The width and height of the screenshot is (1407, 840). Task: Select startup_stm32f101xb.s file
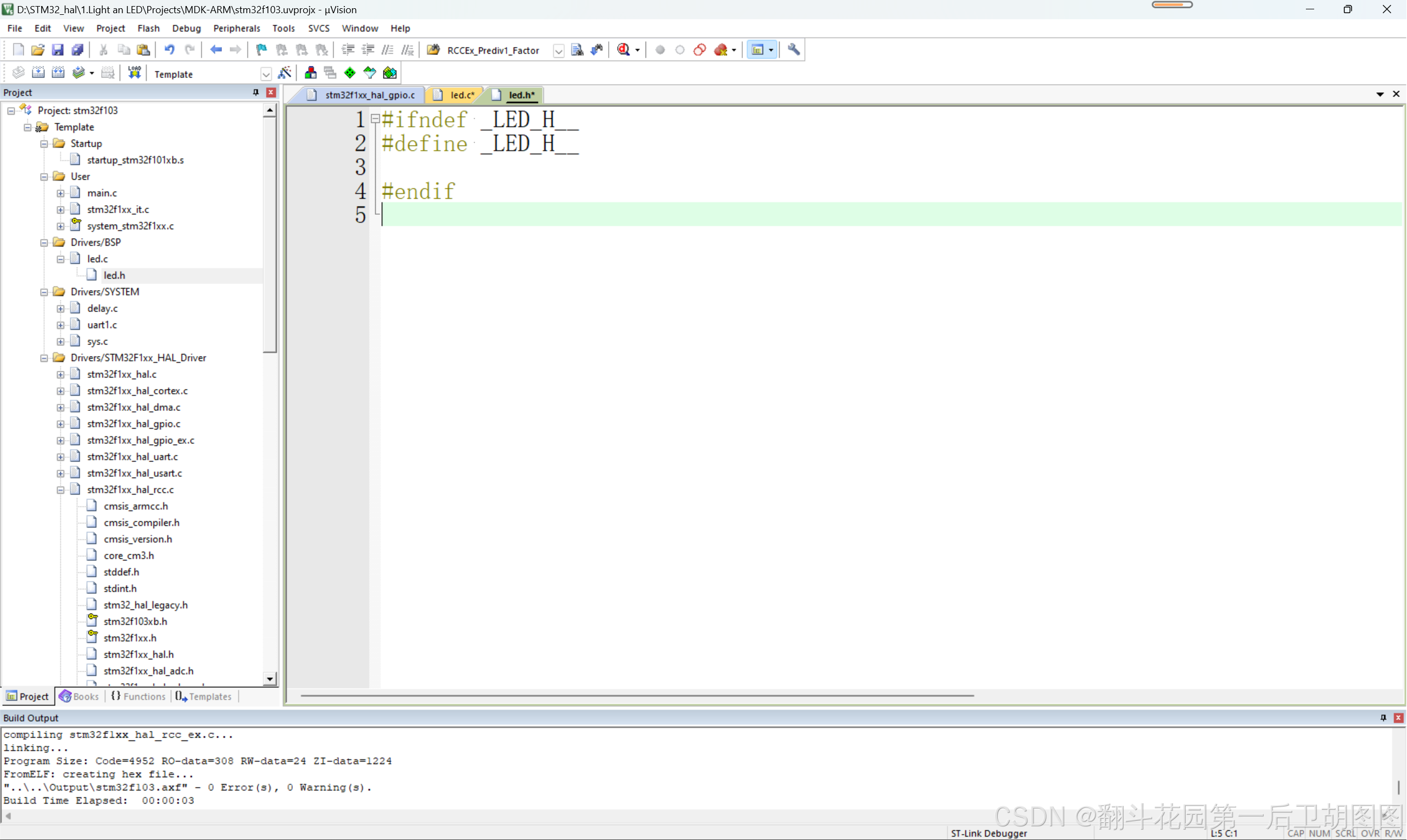click(x=135, y=160)
